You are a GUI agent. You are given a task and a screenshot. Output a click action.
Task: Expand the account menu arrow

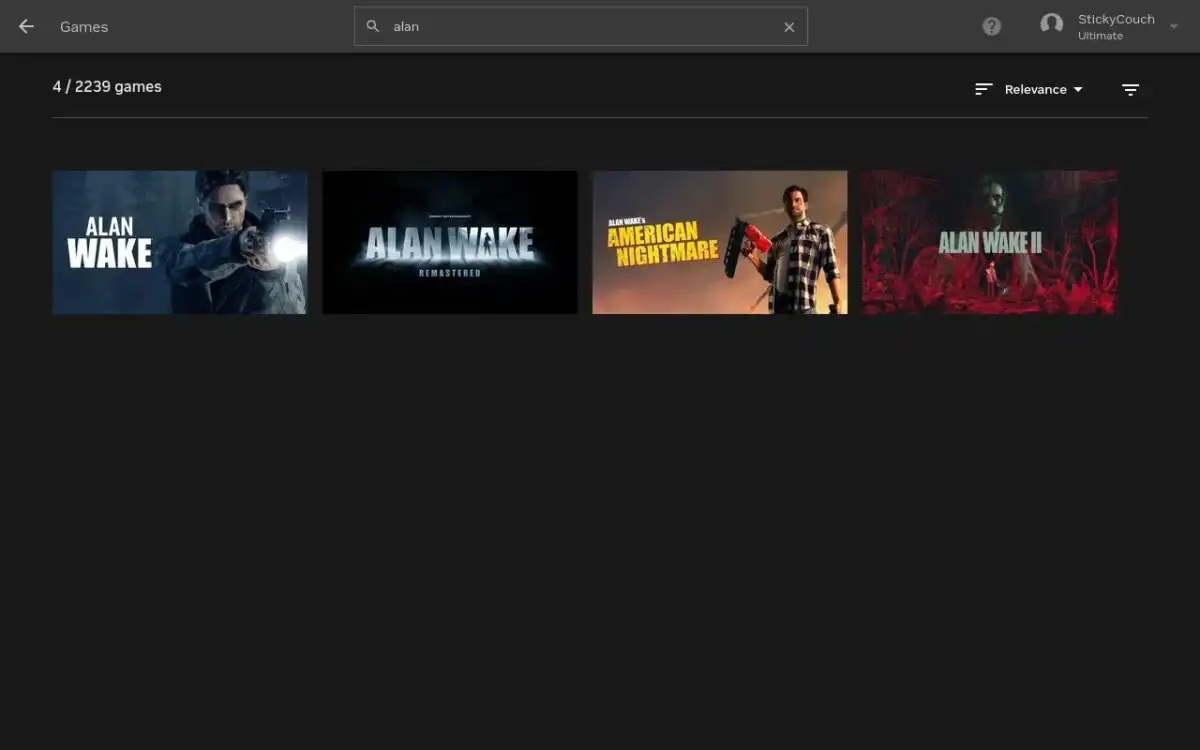pyautogui.click(x=1174, y=27)
